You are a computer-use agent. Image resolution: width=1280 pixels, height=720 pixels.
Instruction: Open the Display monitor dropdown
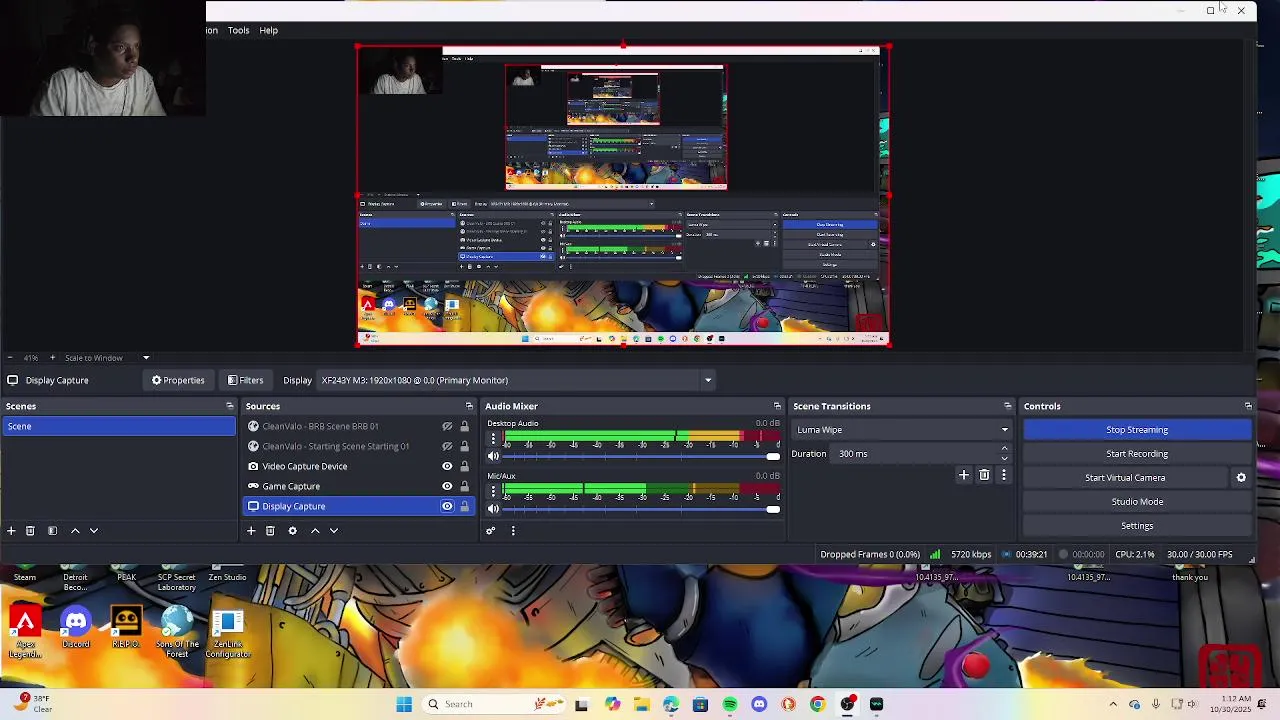point(515,380)
